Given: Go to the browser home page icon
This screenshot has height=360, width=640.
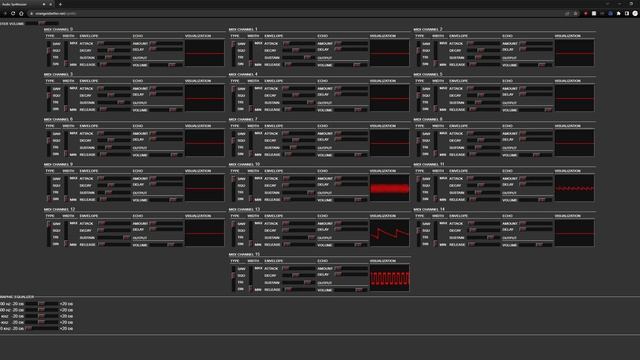Looking at the screenshot, I should [x=21, y=13].
